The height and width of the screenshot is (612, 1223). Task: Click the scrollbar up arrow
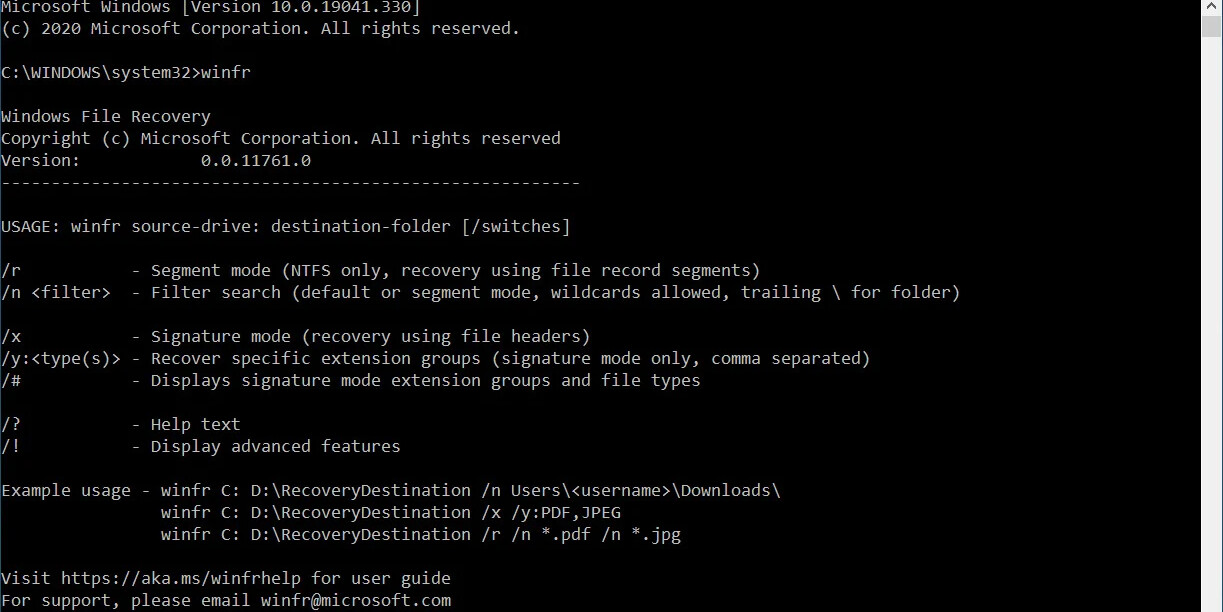pyautogui.click(x=1211, y=7)
